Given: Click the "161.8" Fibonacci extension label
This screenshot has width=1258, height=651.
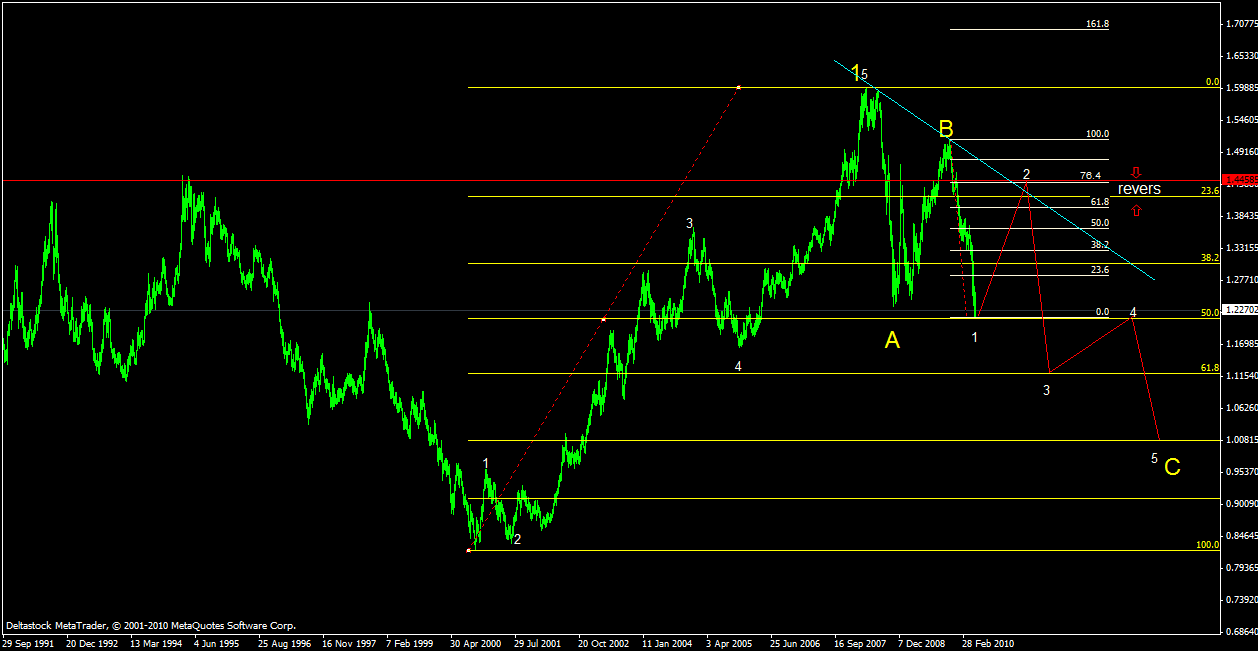Looking at the screenshot, I should point(1097,23).
